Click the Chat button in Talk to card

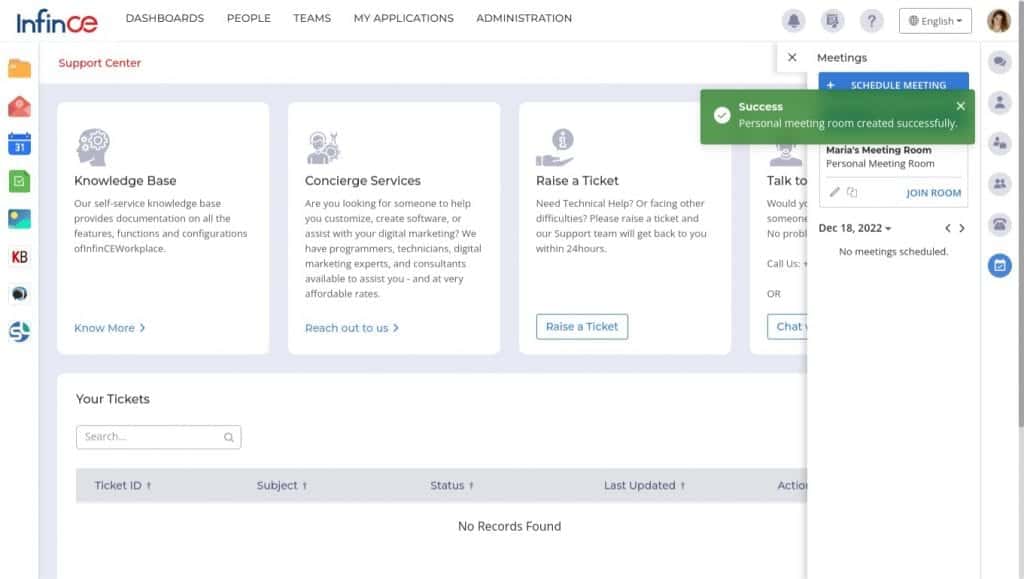click(788, 326)
